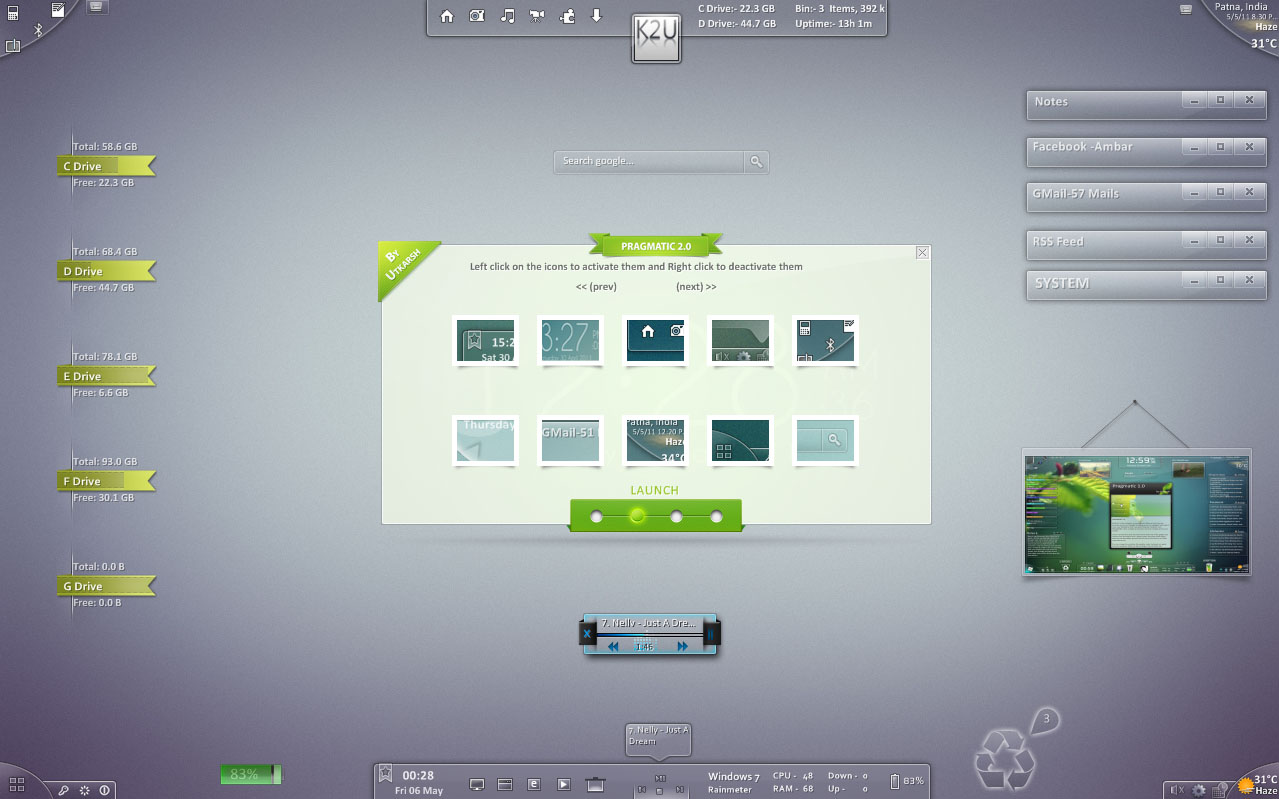
Task: Click the LAUNCH label
Action: [x=655, y=491]
